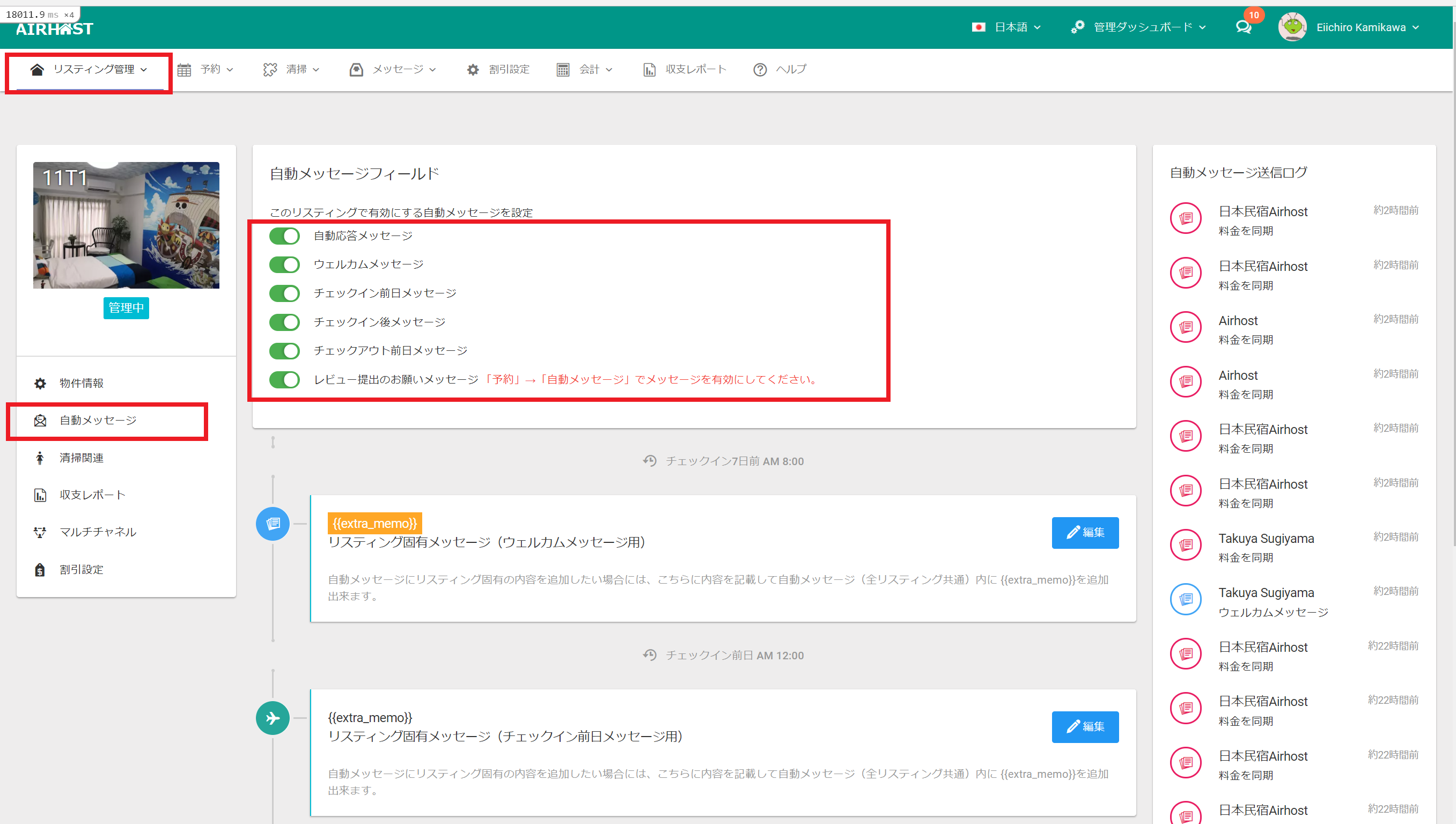
Task: Toggle the チェックアウト前日メッセージ switch
Action: click(285, 351)
